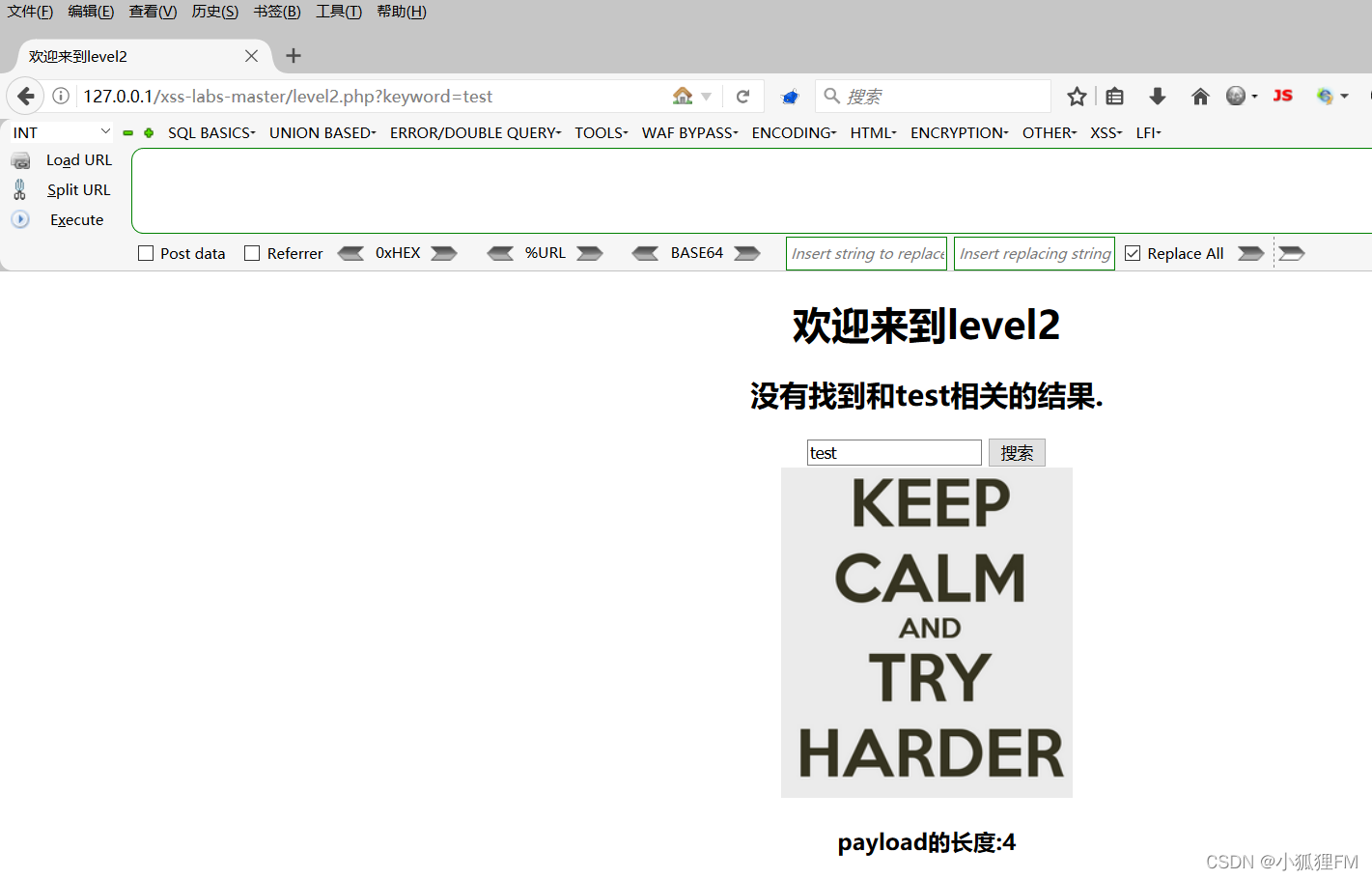Base64-encode with arrow right of BASE64
1372x880 pixels.
click(747, 253)
